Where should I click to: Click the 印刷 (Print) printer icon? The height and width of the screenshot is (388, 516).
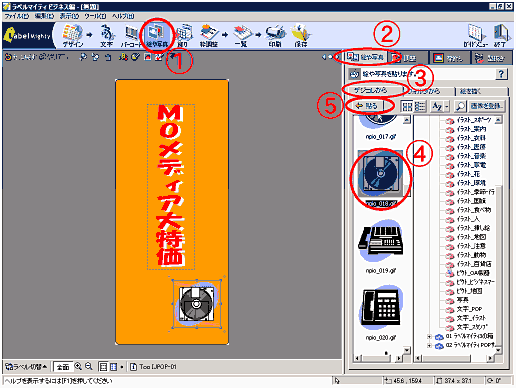[x=275, y=36]
